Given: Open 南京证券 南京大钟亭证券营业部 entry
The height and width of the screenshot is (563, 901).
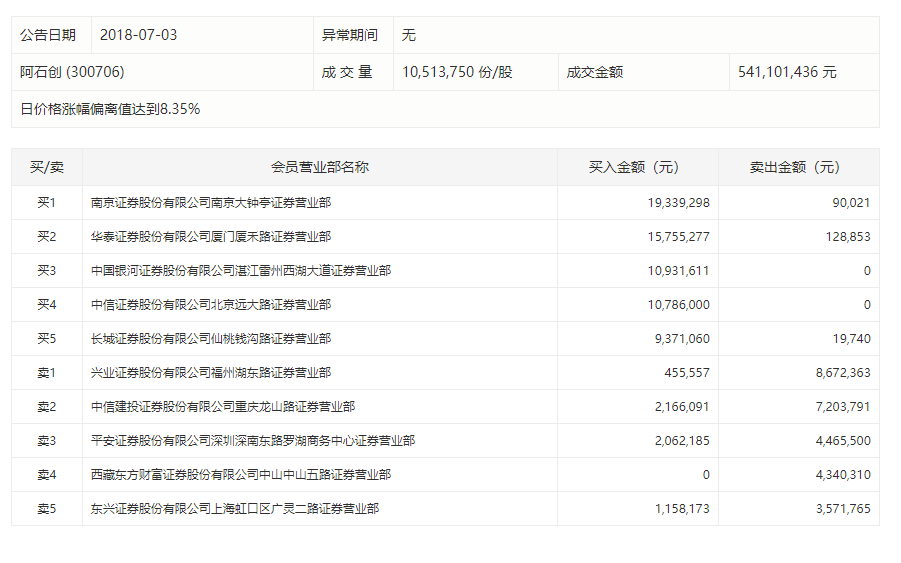Looking at the screenshot, I should [211, 202].
